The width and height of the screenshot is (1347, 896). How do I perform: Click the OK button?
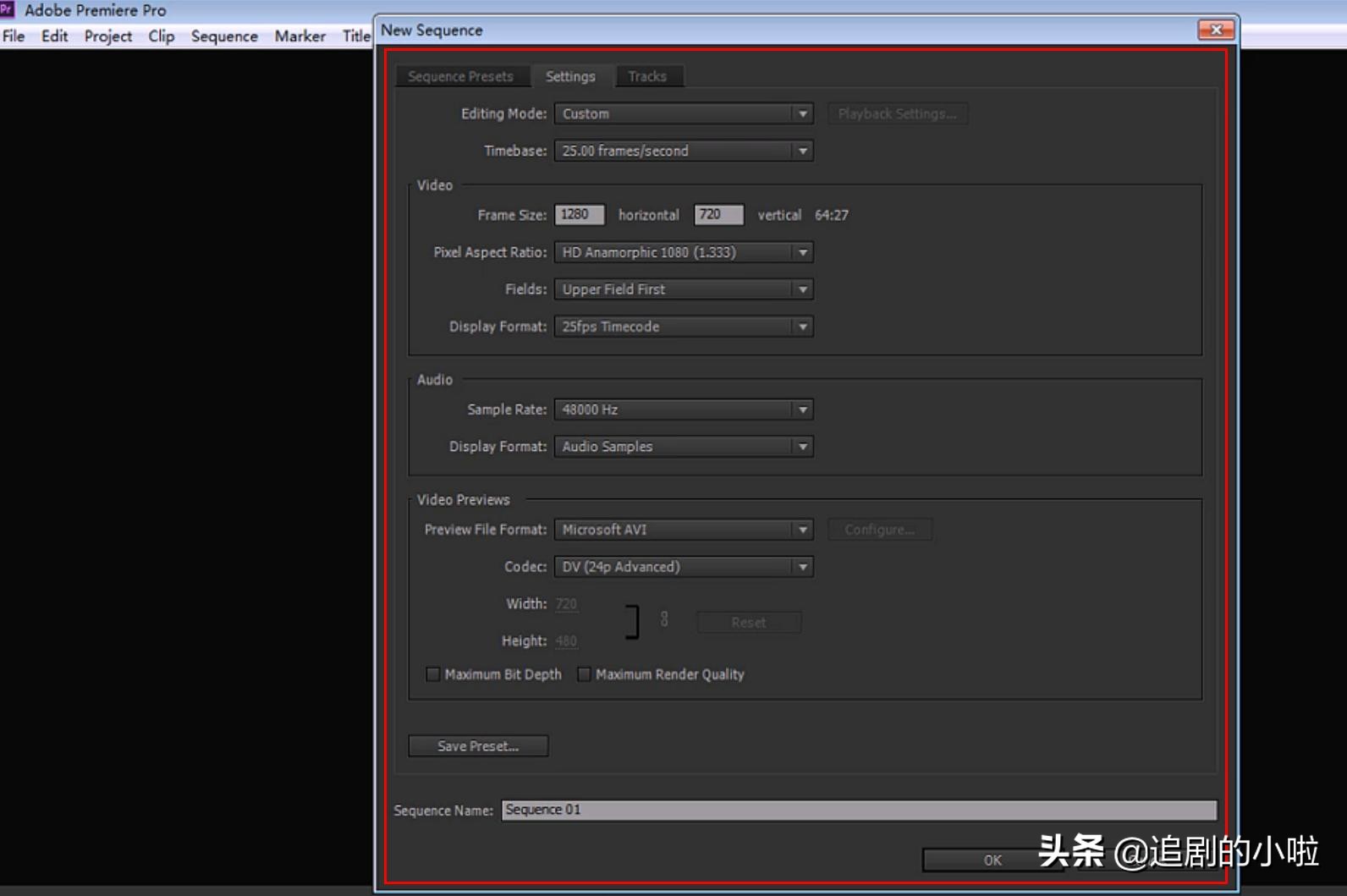click(992, 860)
